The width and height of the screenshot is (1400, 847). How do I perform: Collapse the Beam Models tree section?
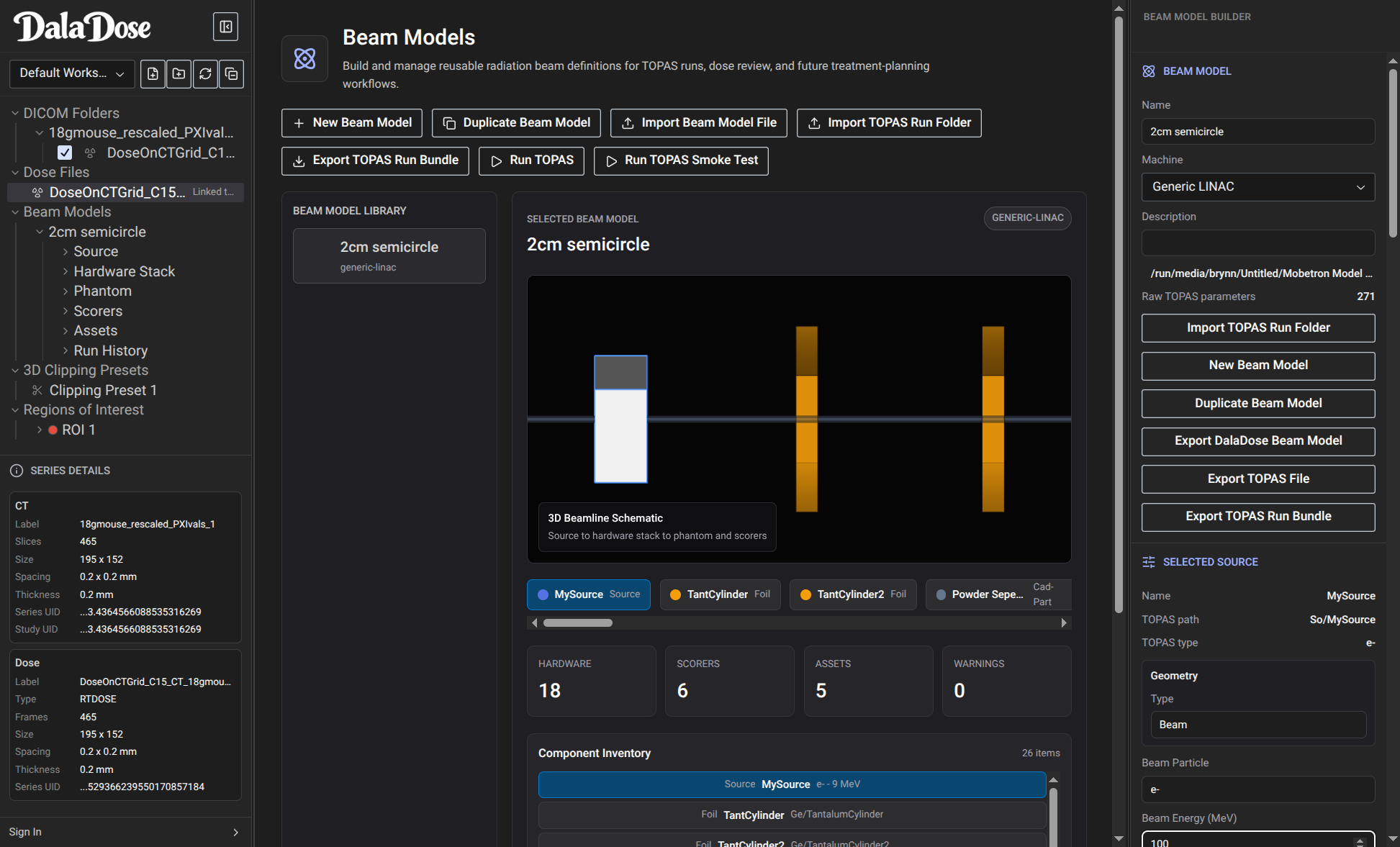(x=15, y=212)
